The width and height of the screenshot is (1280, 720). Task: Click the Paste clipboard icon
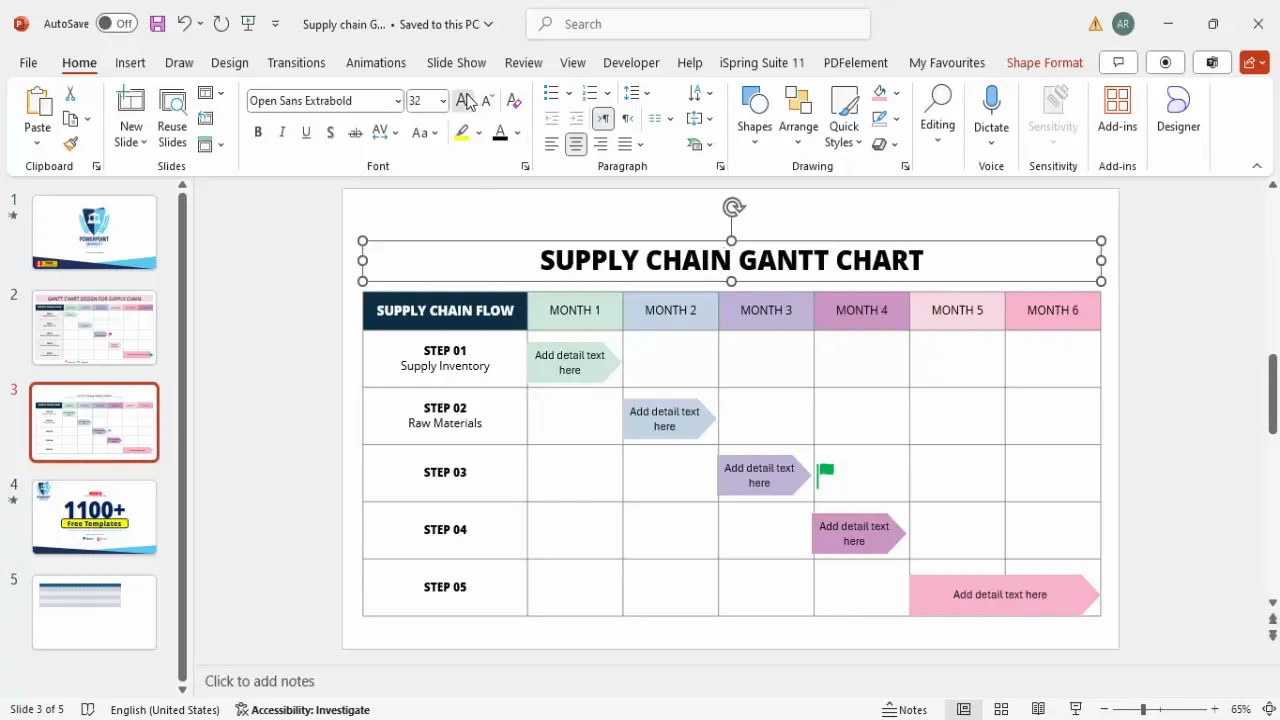[37, 102]
